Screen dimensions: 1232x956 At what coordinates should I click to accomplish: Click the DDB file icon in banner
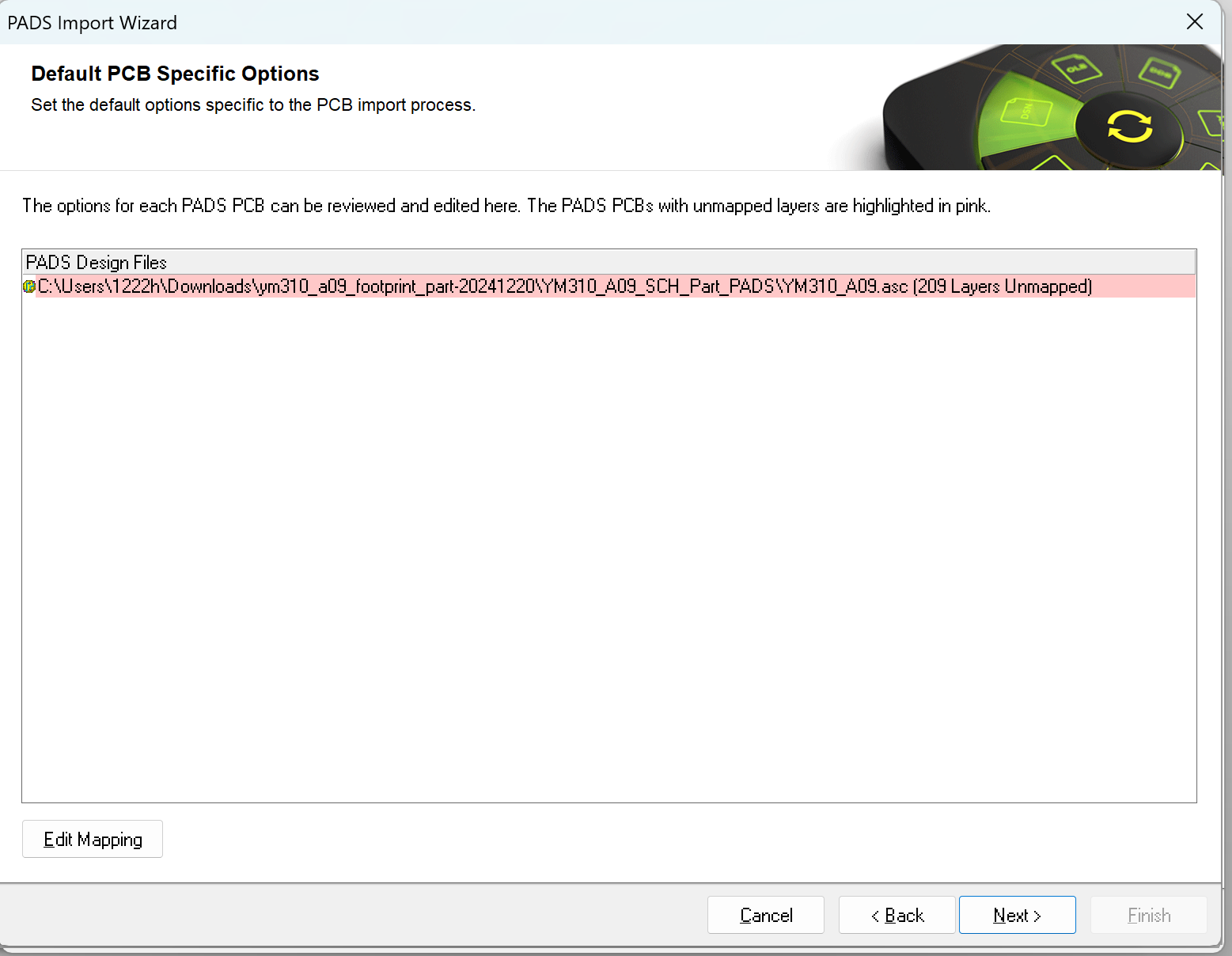click(1159, 73)
